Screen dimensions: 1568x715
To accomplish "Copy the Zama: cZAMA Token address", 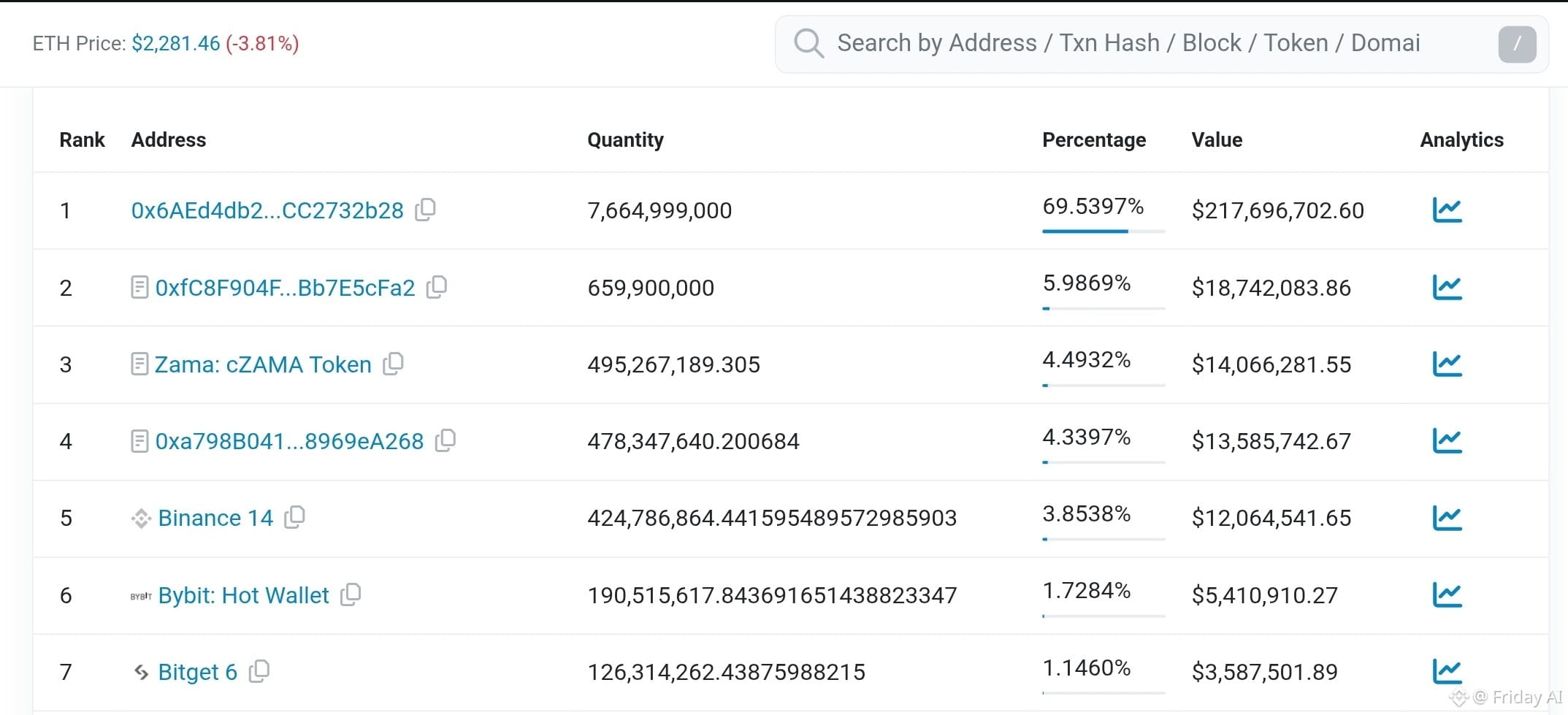I will (x=394, y=364).
